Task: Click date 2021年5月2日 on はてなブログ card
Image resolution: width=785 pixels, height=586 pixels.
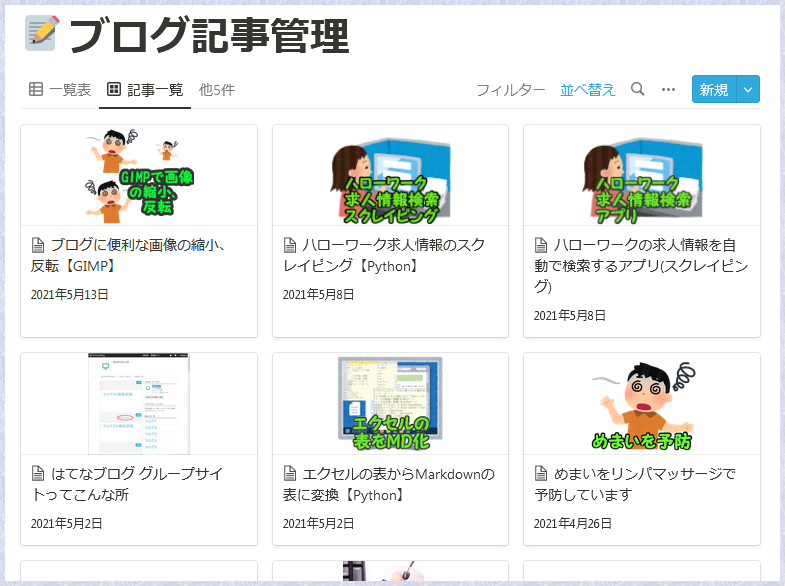Action: [67, 523]
